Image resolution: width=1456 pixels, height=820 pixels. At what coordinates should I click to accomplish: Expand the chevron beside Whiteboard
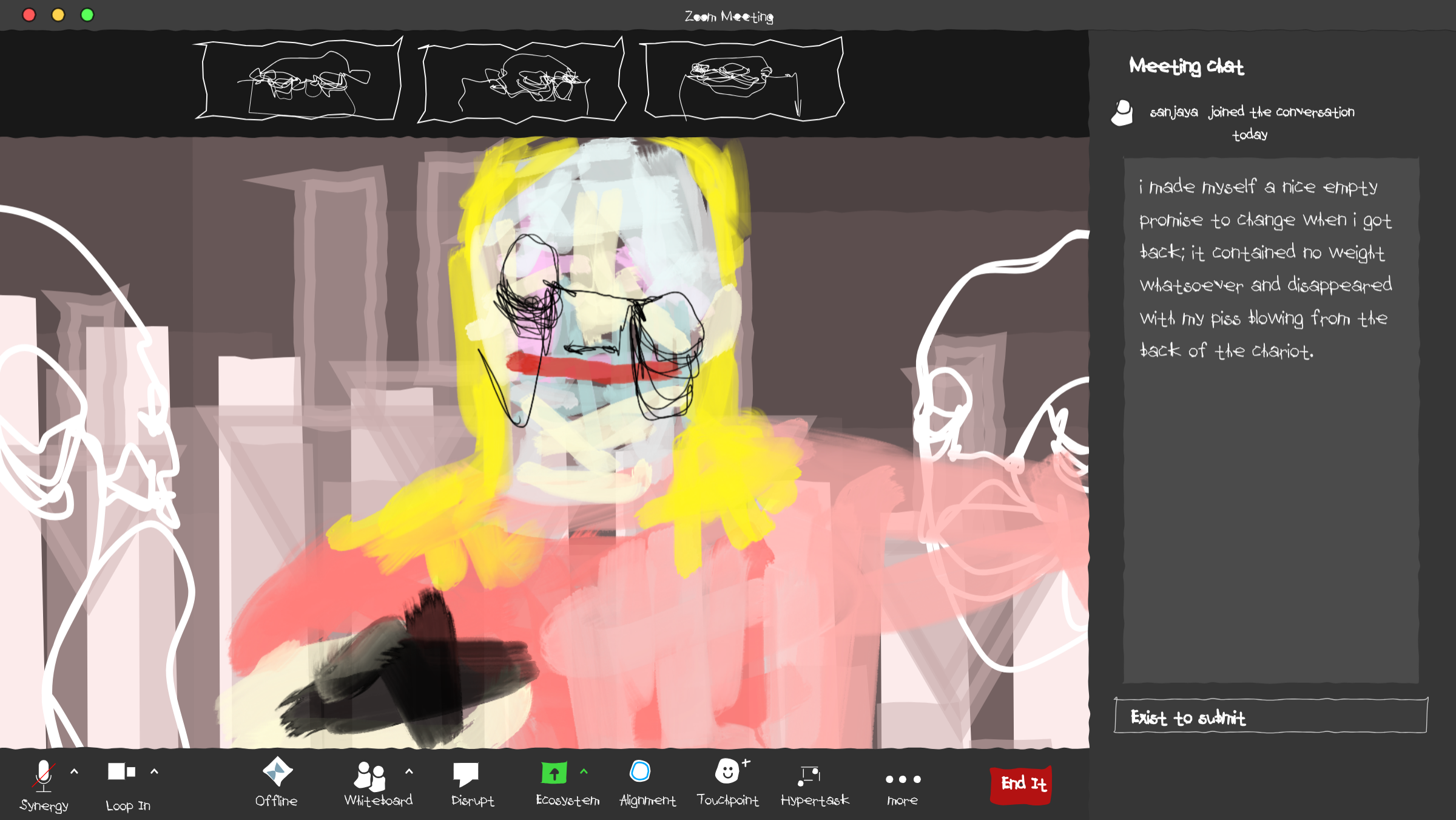(x=409, y=771)
